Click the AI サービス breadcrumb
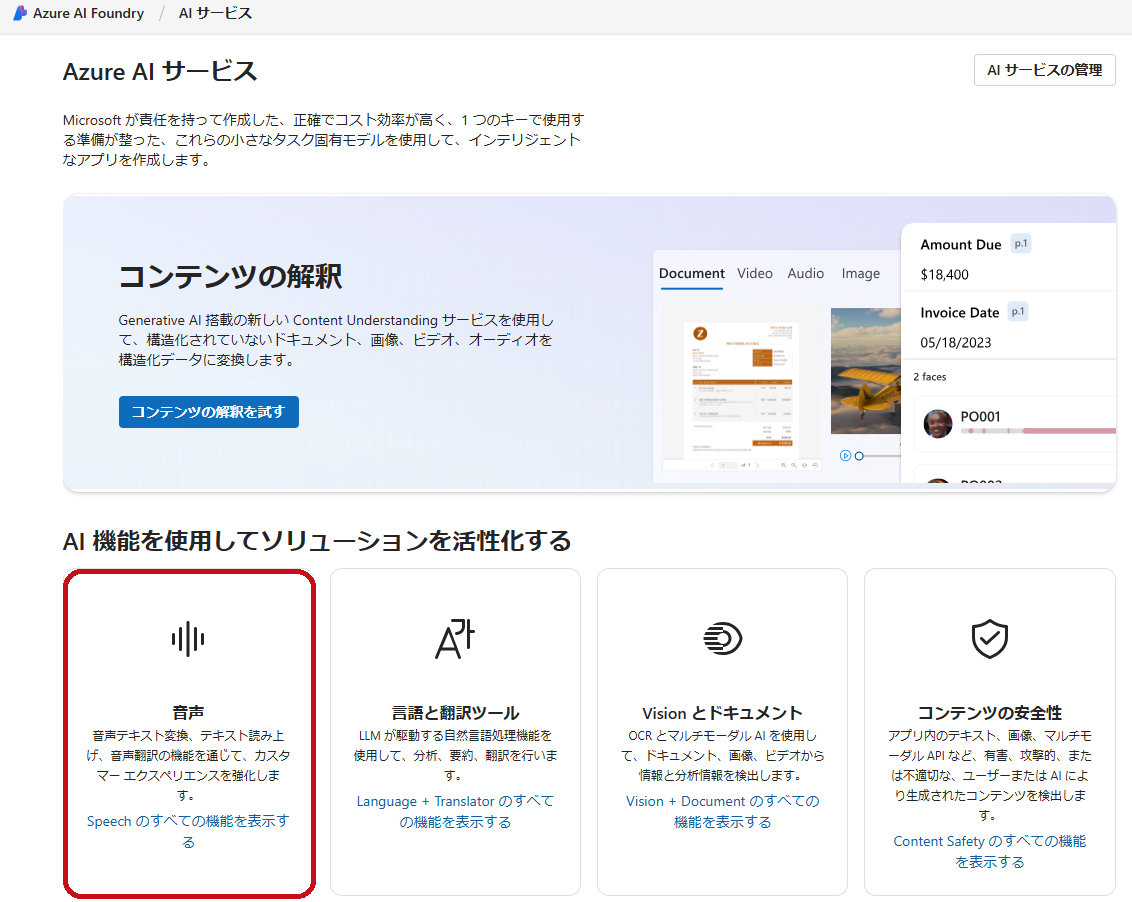1132x902 pixels. (x=215, y=13)
